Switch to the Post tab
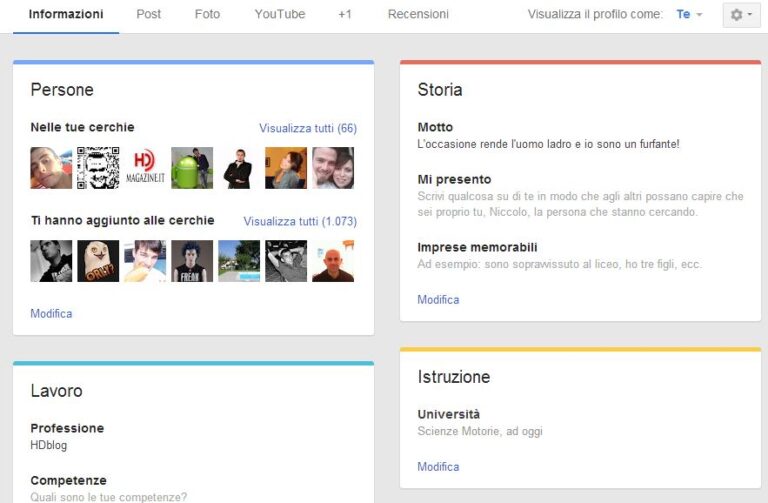The width and height of the screenshot is (768, 503). [x=149, y=15]
